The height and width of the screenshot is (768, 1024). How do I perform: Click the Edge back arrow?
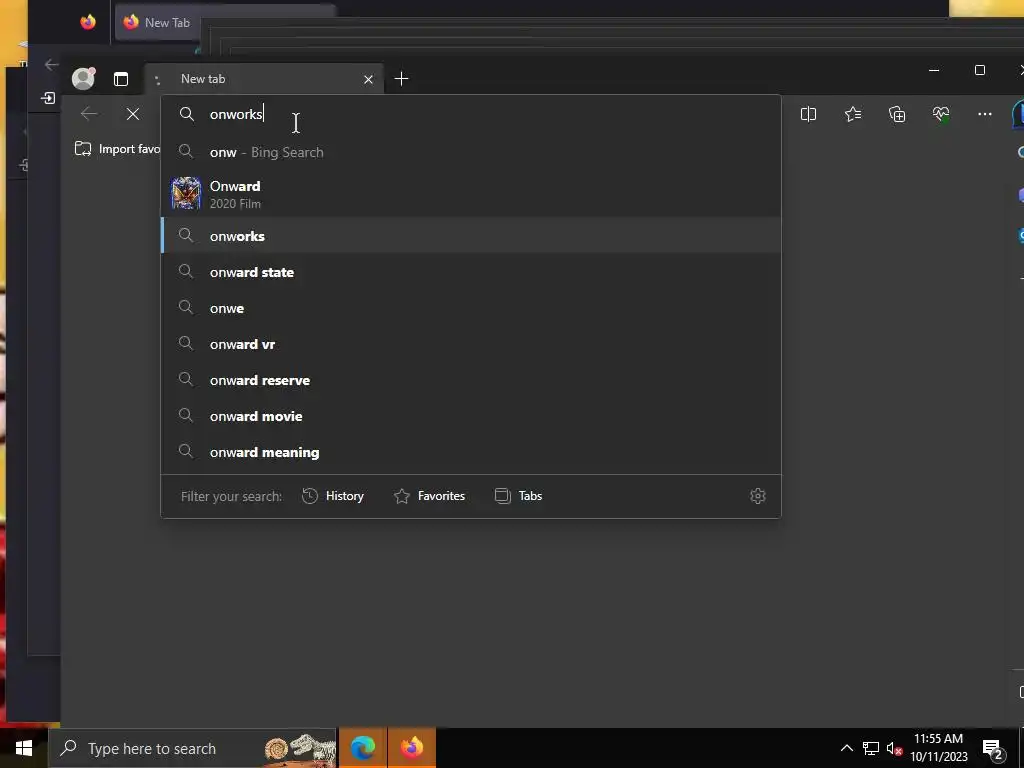[x=89, y=114]
